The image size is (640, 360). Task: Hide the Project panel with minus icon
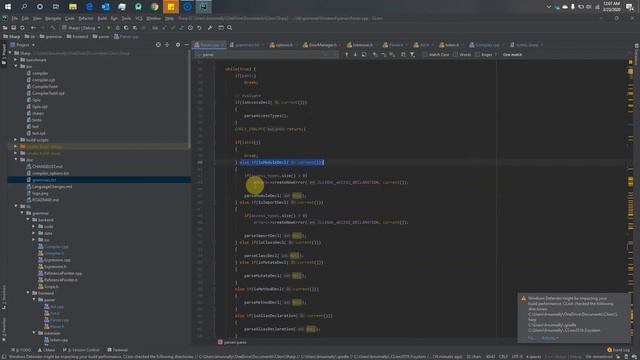tap(187, 44)
